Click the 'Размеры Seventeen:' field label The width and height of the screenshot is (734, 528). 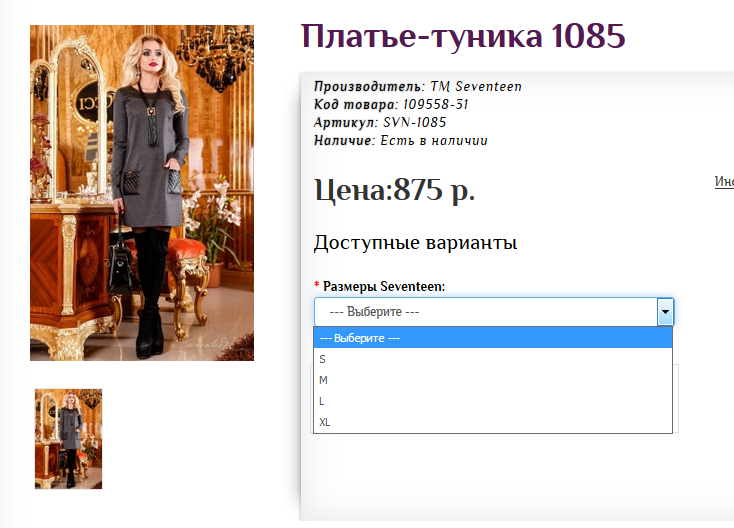[x=384, y=287]
